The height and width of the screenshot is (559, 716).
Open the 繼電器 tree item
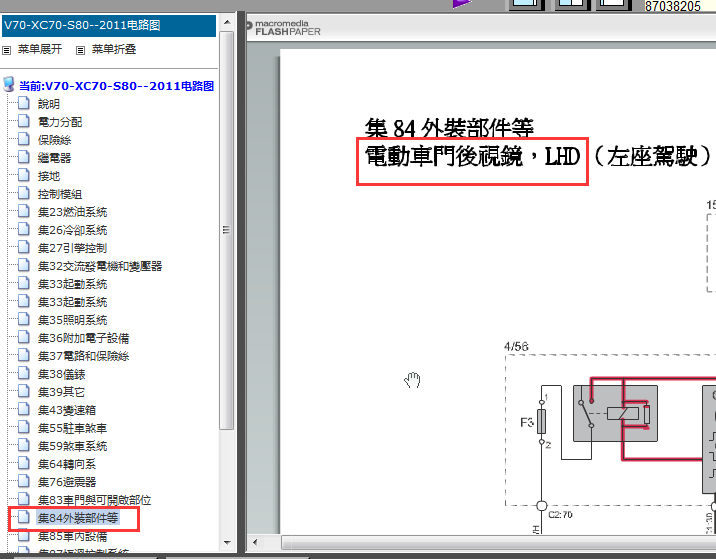point(54,158)
